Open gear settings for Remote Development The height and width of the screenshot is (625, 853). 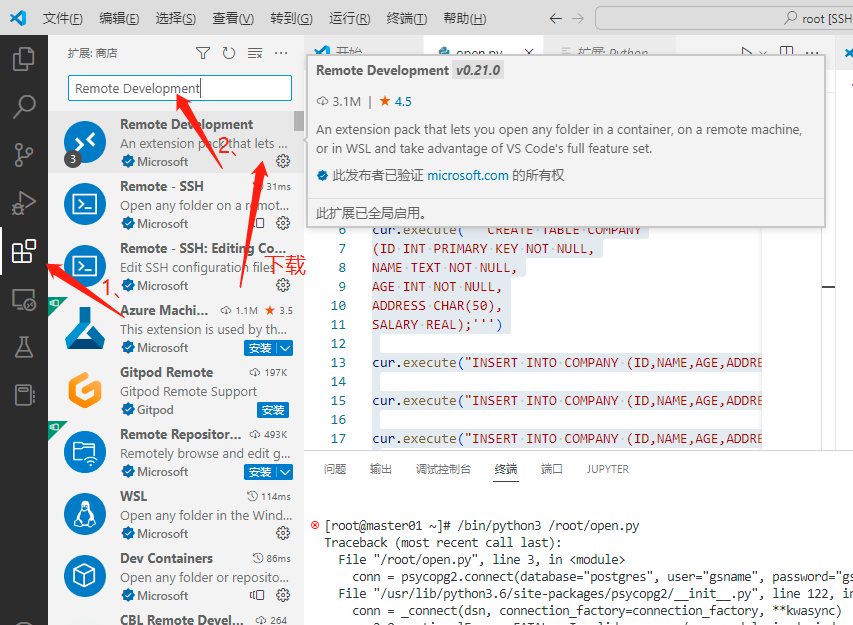click(x=283, y=161)
